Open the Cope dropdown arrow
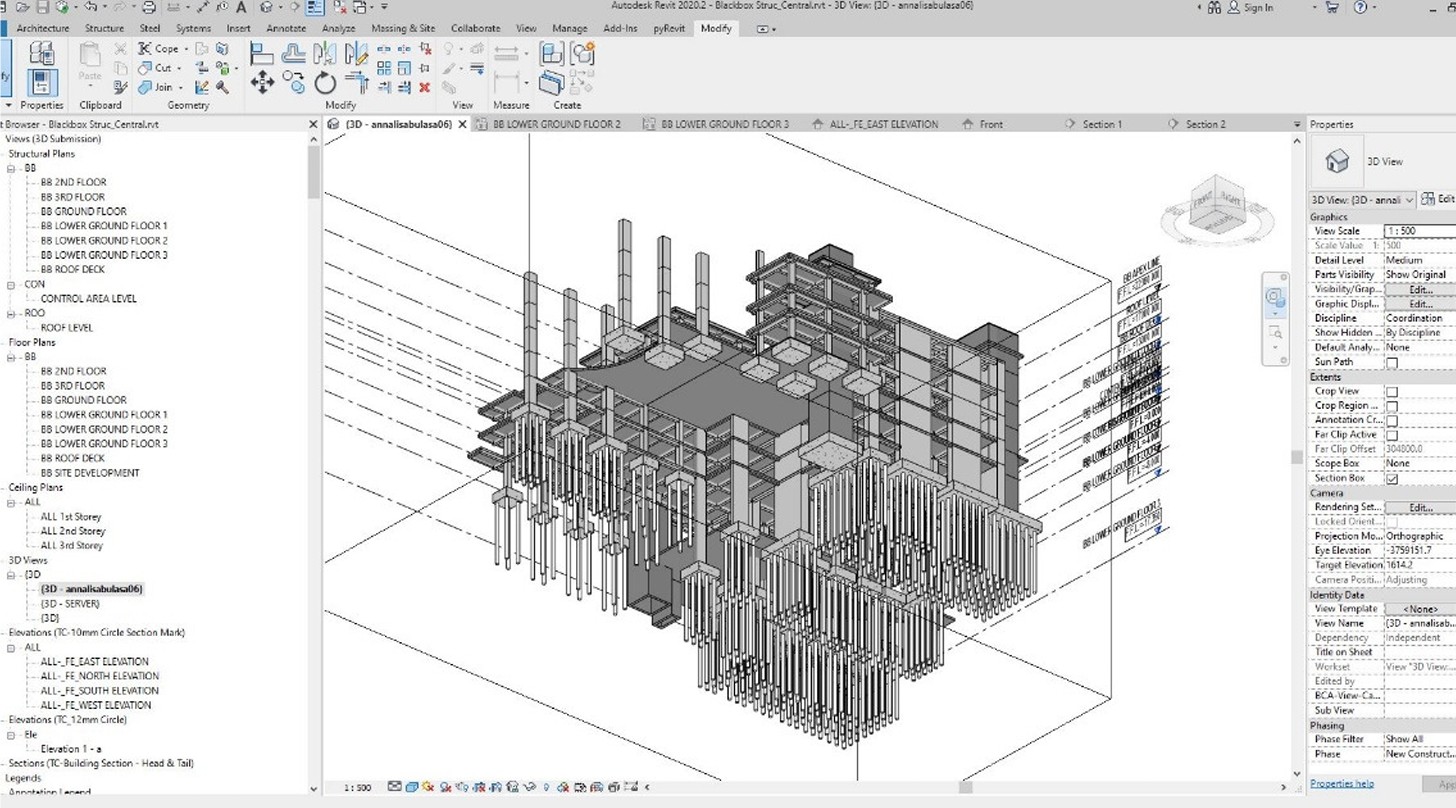This screenshot has height=808, width=1456. 187,48
